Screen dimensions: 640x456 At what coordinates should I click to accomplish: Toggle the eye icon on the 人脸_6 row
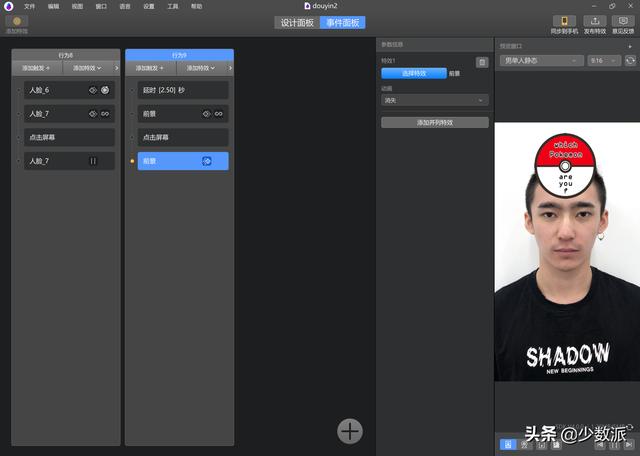click(93, 90)
